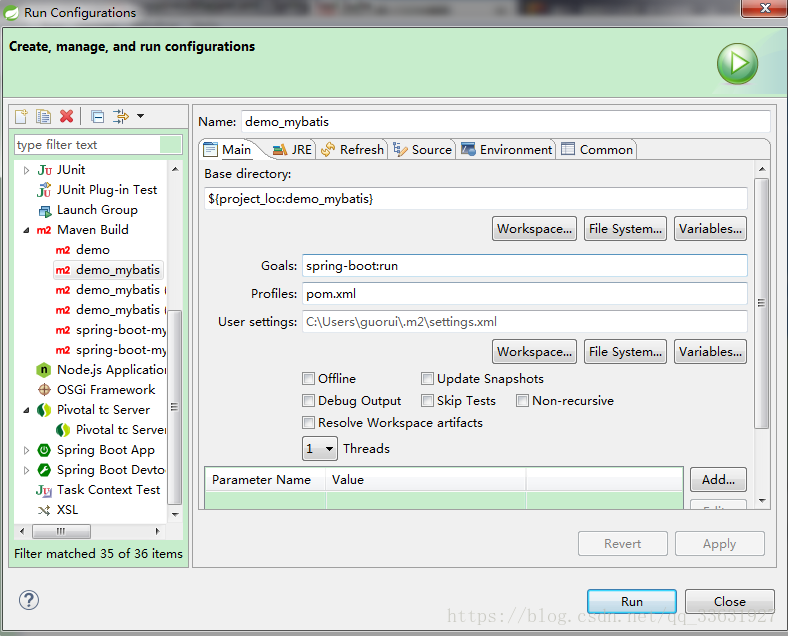Collapse all tree items icon
This screenshot has width=788, height=636.
click(97, 117)
